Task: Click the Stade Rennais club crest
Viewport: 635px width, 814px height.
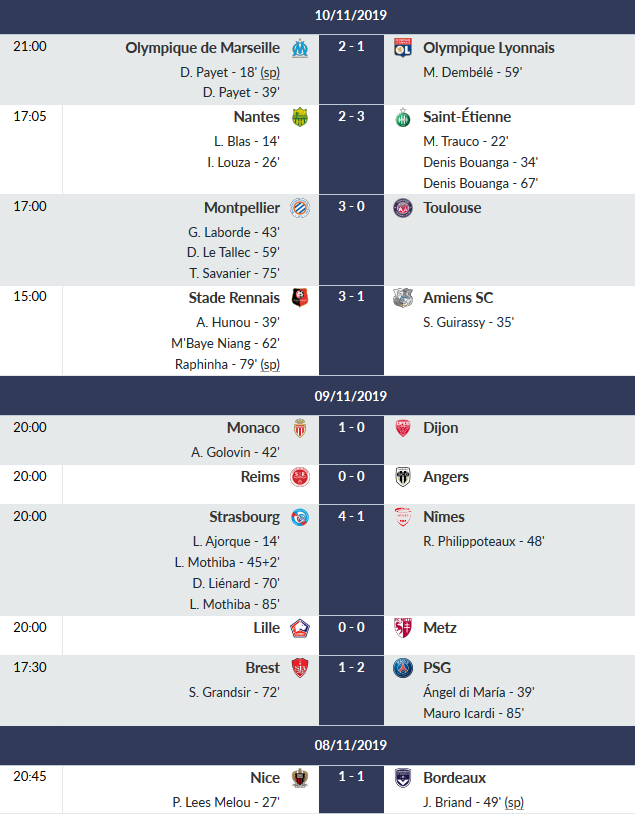Action: (x=299, y=298)
